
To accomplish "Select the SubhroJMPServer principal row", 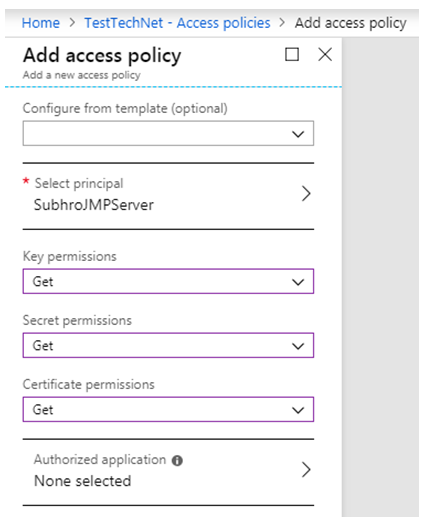I will (x=168, y=196).
